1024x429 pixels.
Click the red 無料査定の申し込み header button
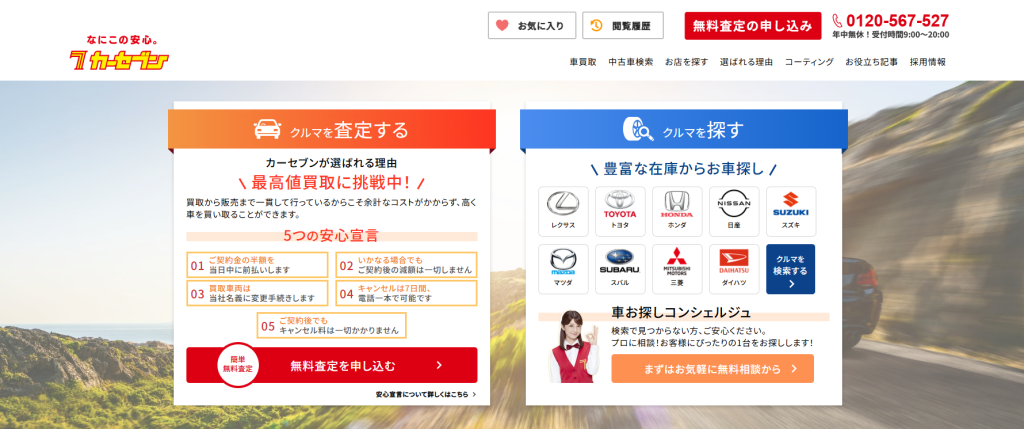(752, 26)
